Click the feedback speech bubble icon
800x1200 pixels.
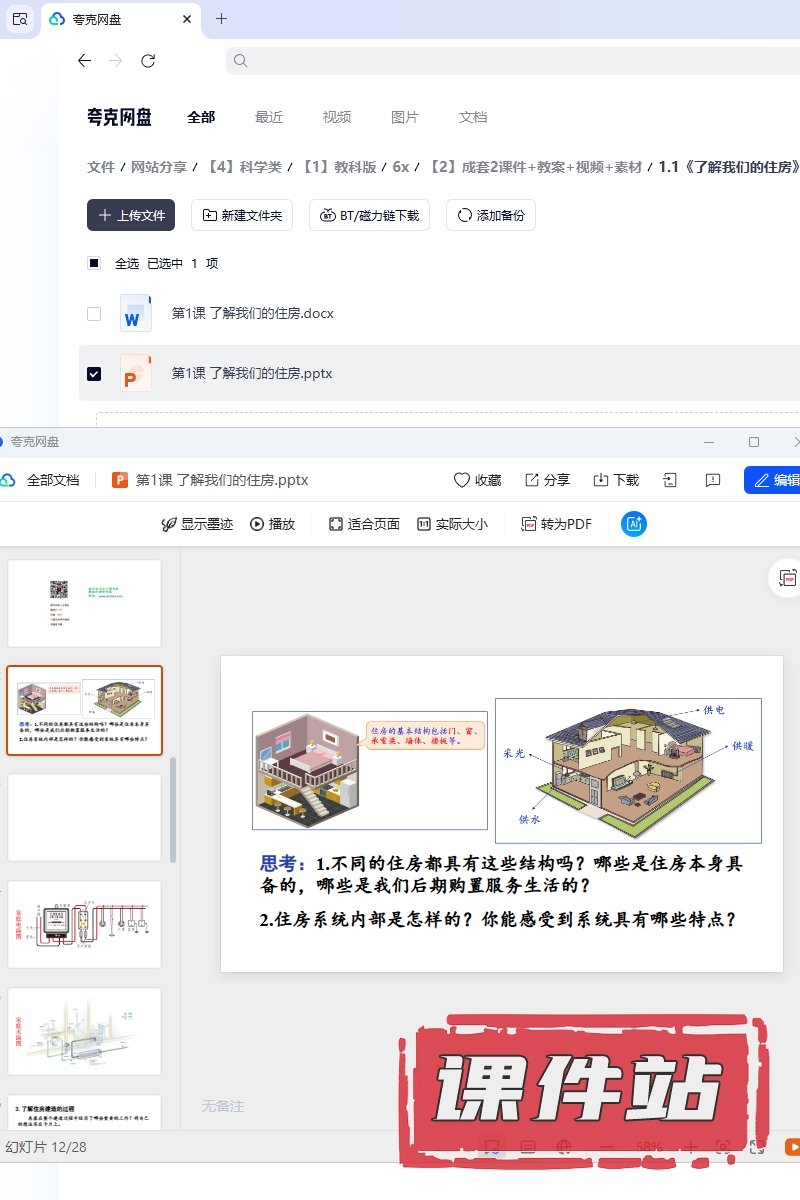(712, 480)
